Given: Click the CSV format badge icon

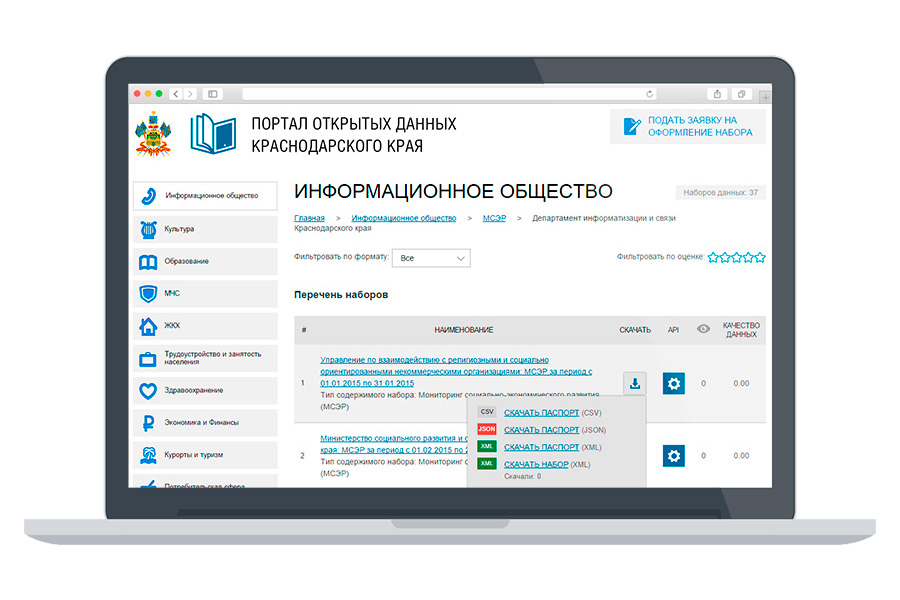Looking at the screenshot, I should point(487,412).
